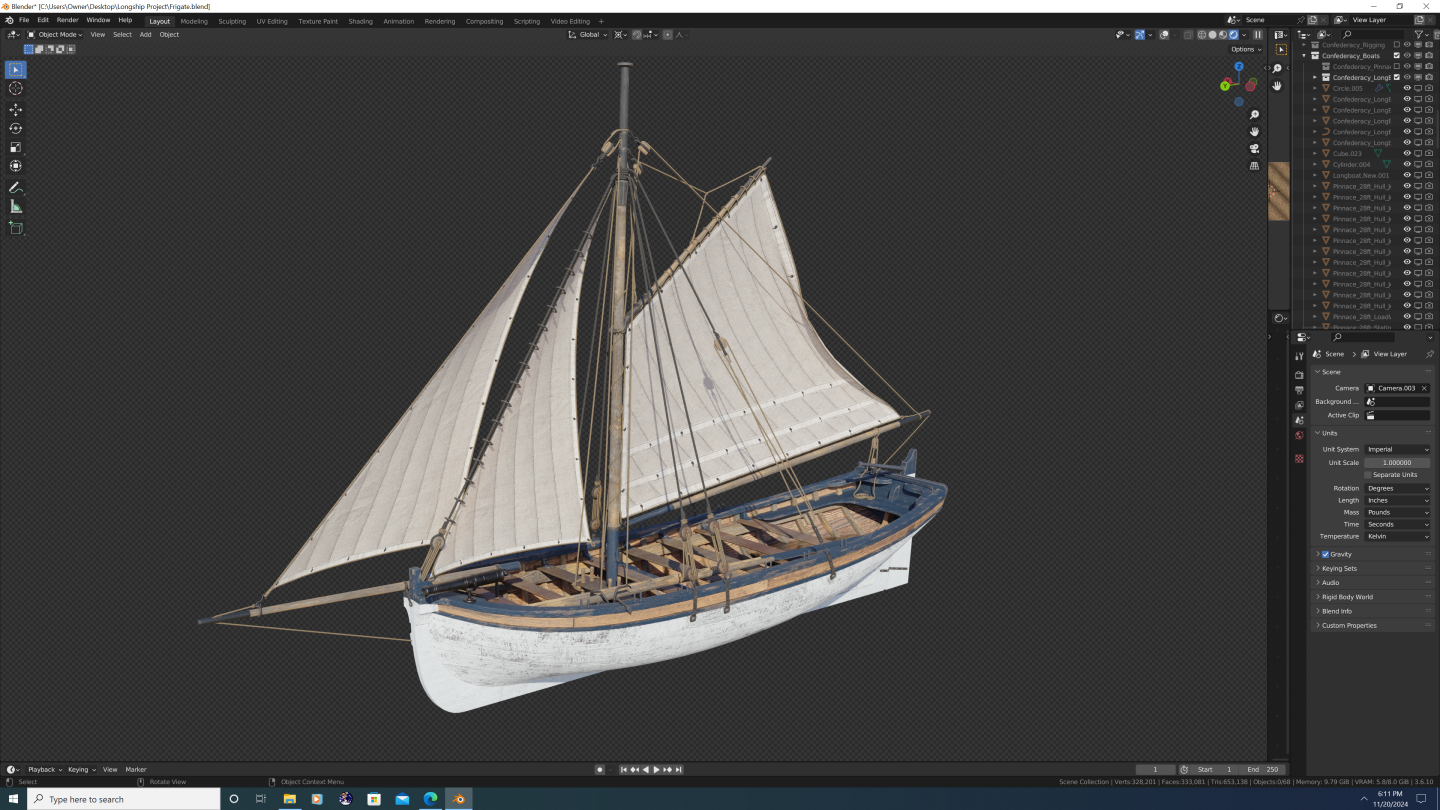Open the timeline Keying menu

81,769
